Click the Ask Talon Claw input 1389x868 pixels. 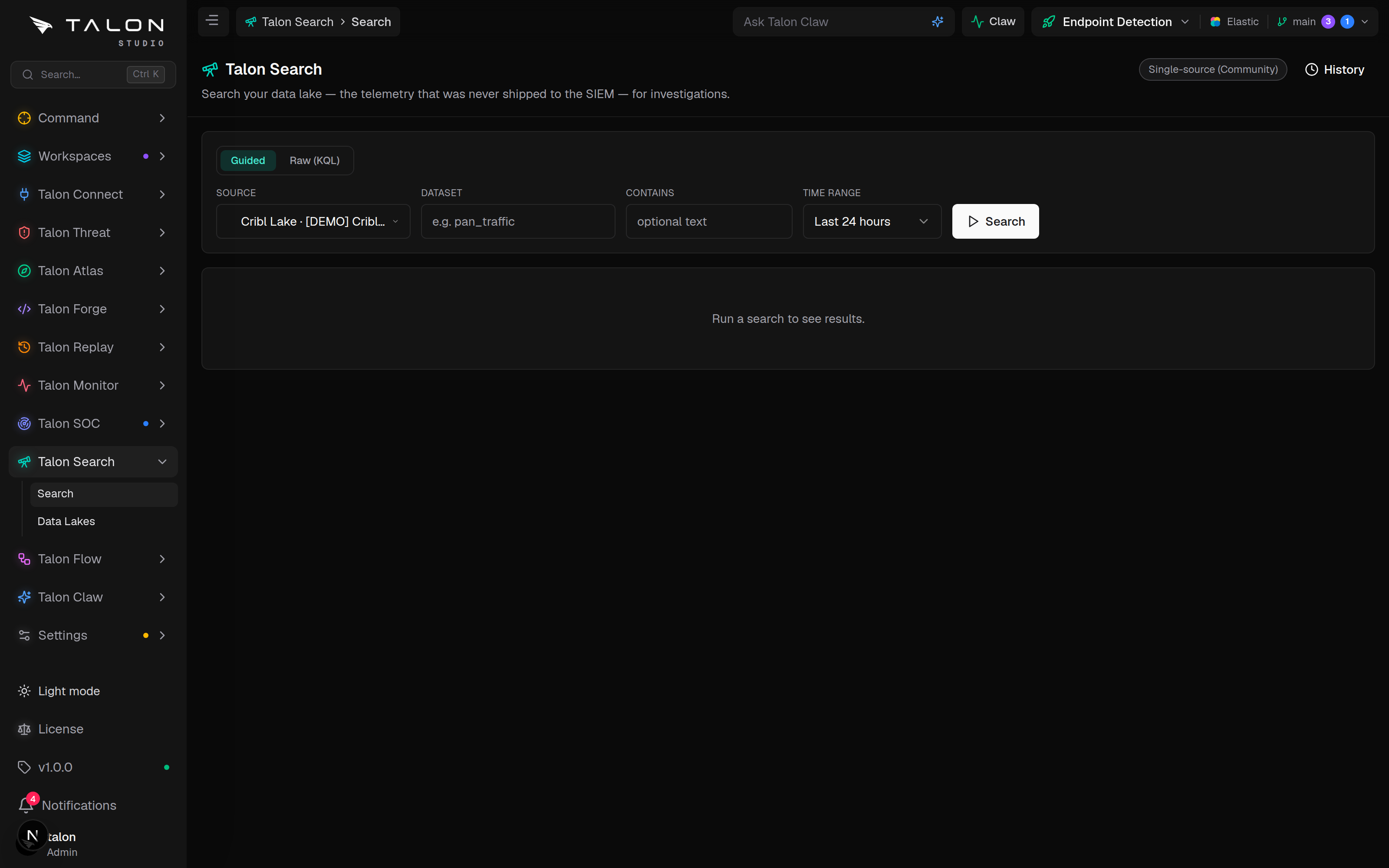tap(832, 22)
